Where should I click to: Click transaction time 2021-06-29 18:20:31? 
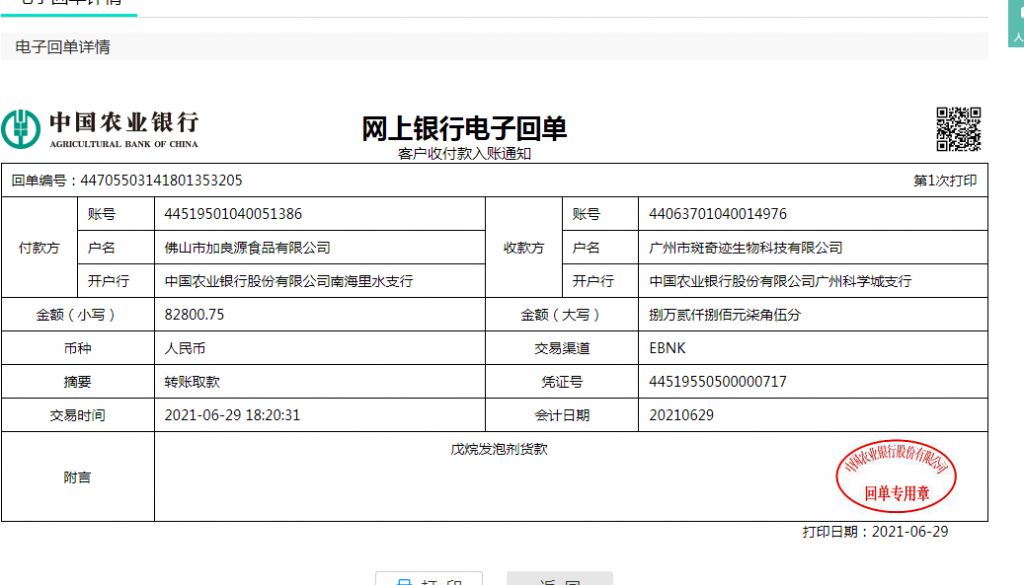click(x=232, y=415)
